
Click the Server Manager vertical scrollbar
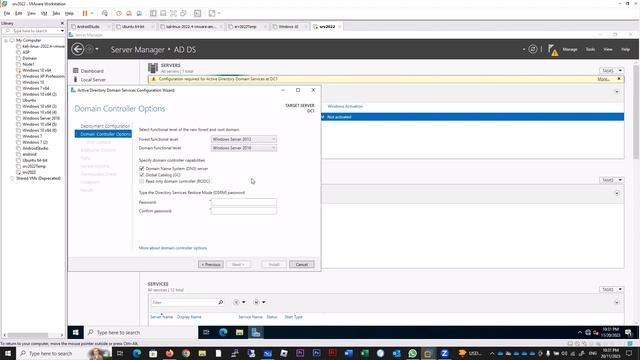coord(636,113)
